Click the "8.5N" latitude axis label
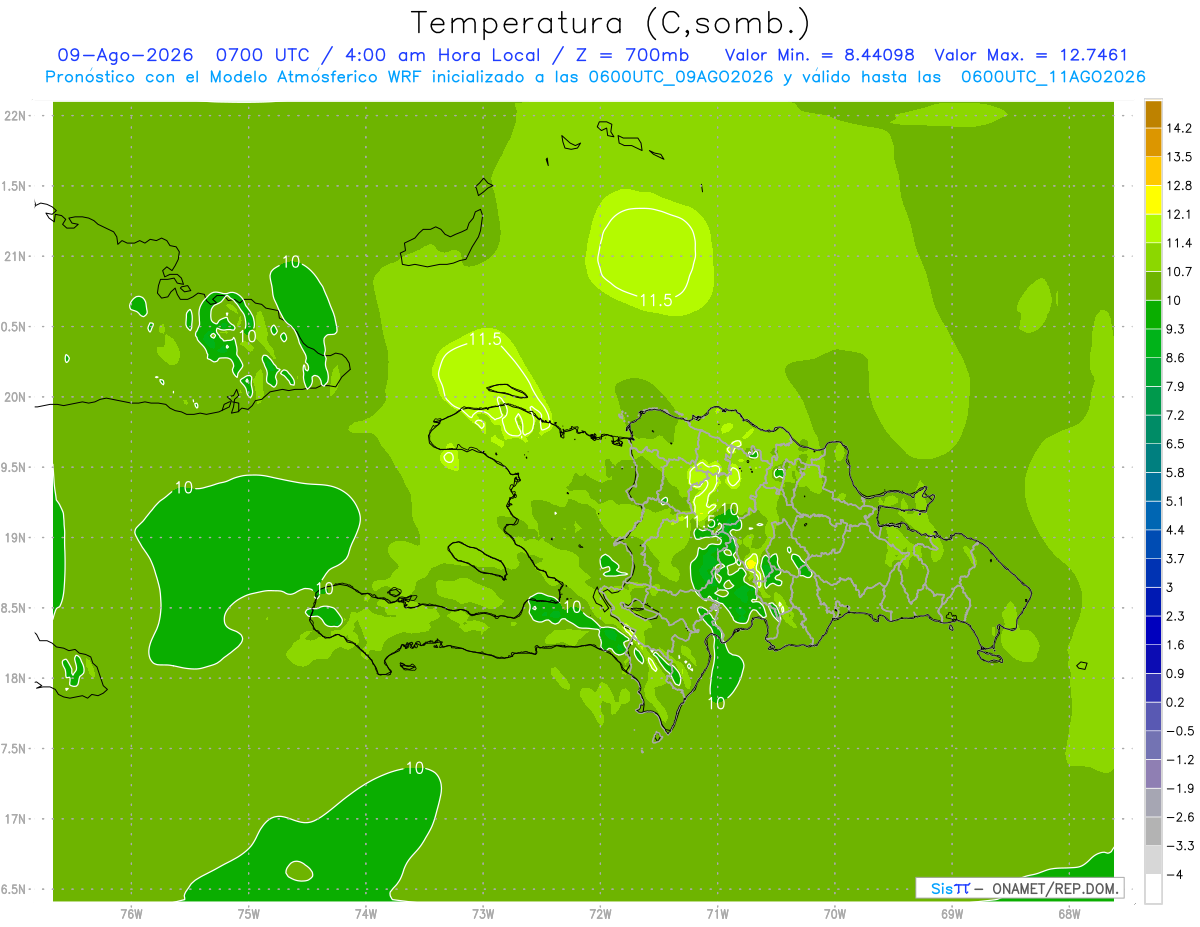 [15, 608]
